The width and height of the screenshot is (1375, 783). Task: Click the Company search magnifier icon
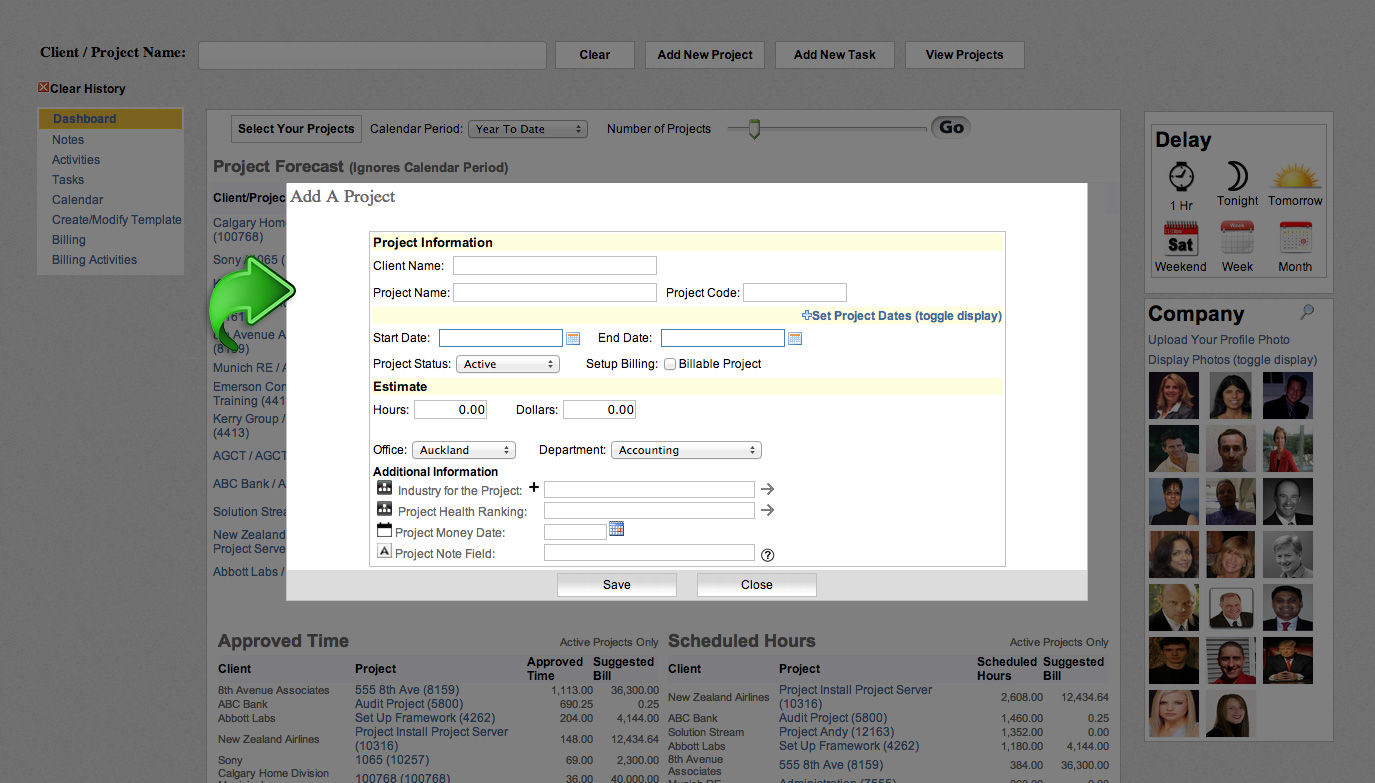1306,313
